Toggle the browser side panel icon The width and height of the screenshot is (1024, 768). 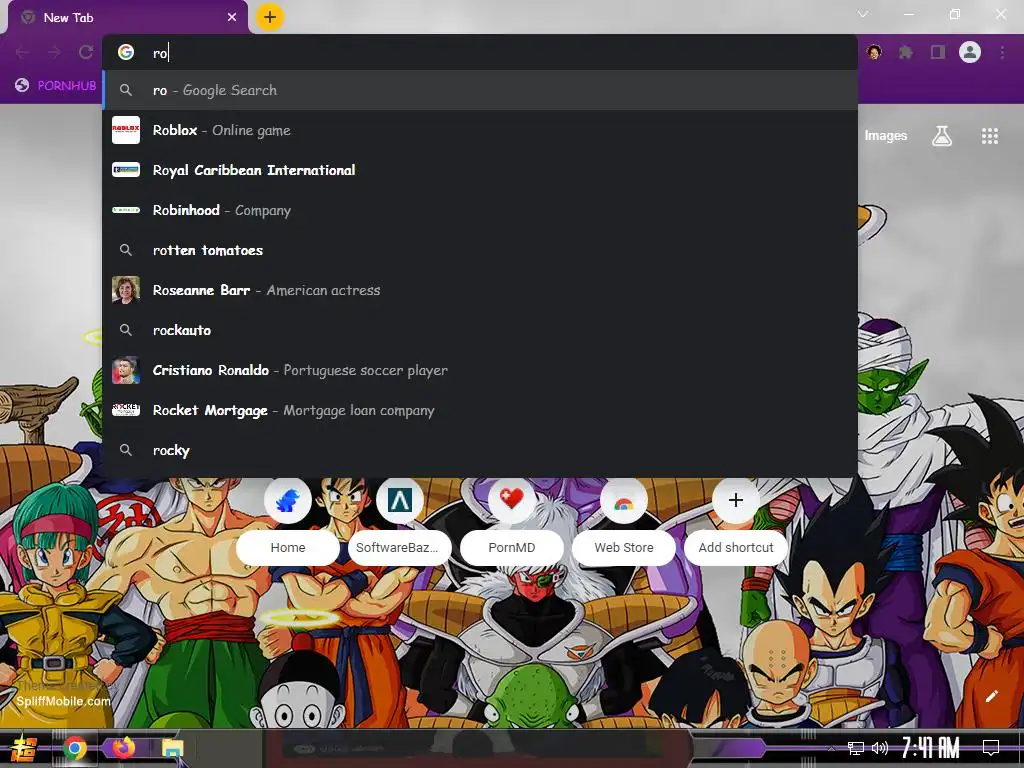pos(938,52)
